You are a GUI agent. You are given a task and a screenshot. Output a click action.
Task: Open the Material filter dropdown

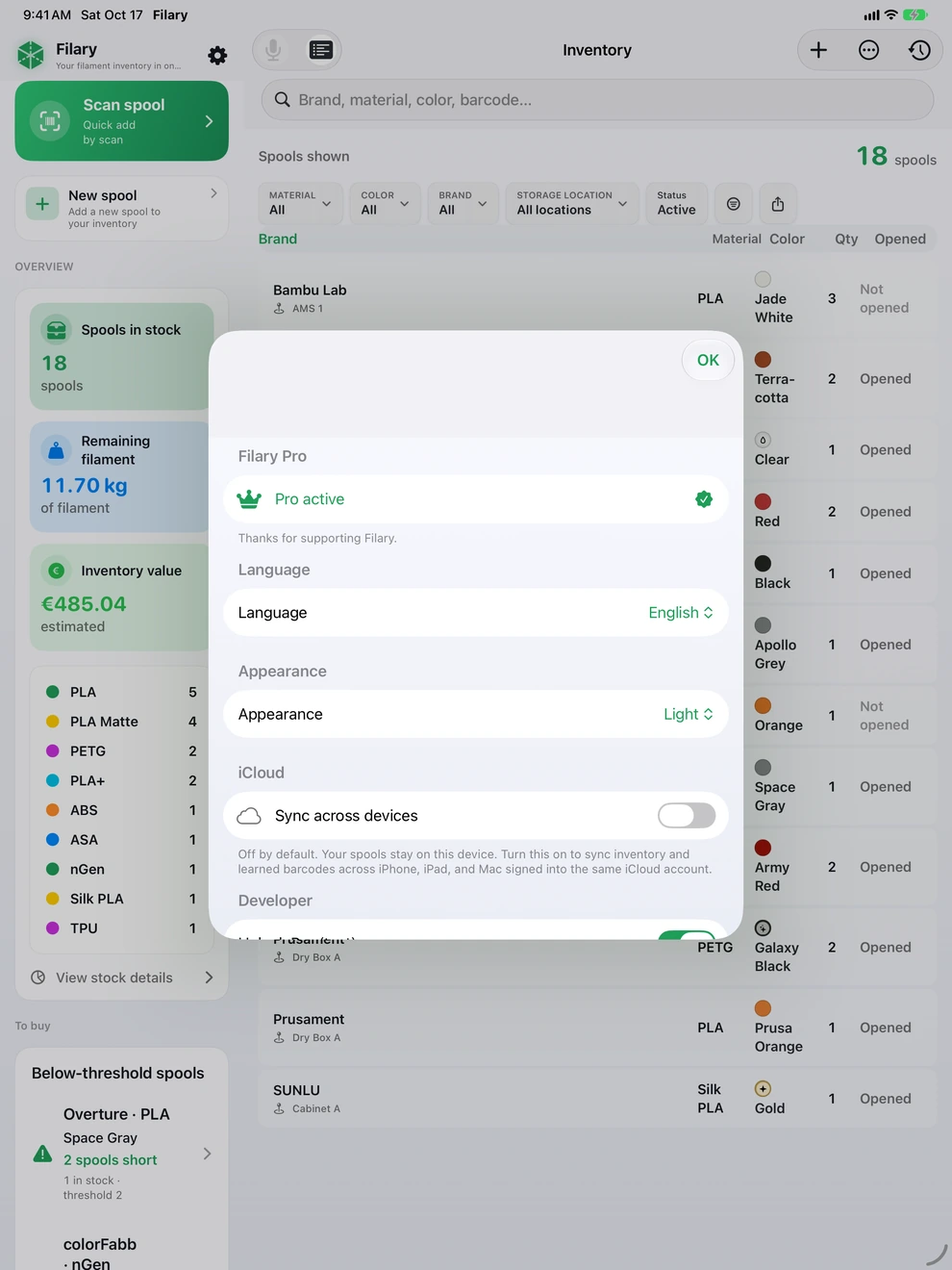click(x=301, y=203)
